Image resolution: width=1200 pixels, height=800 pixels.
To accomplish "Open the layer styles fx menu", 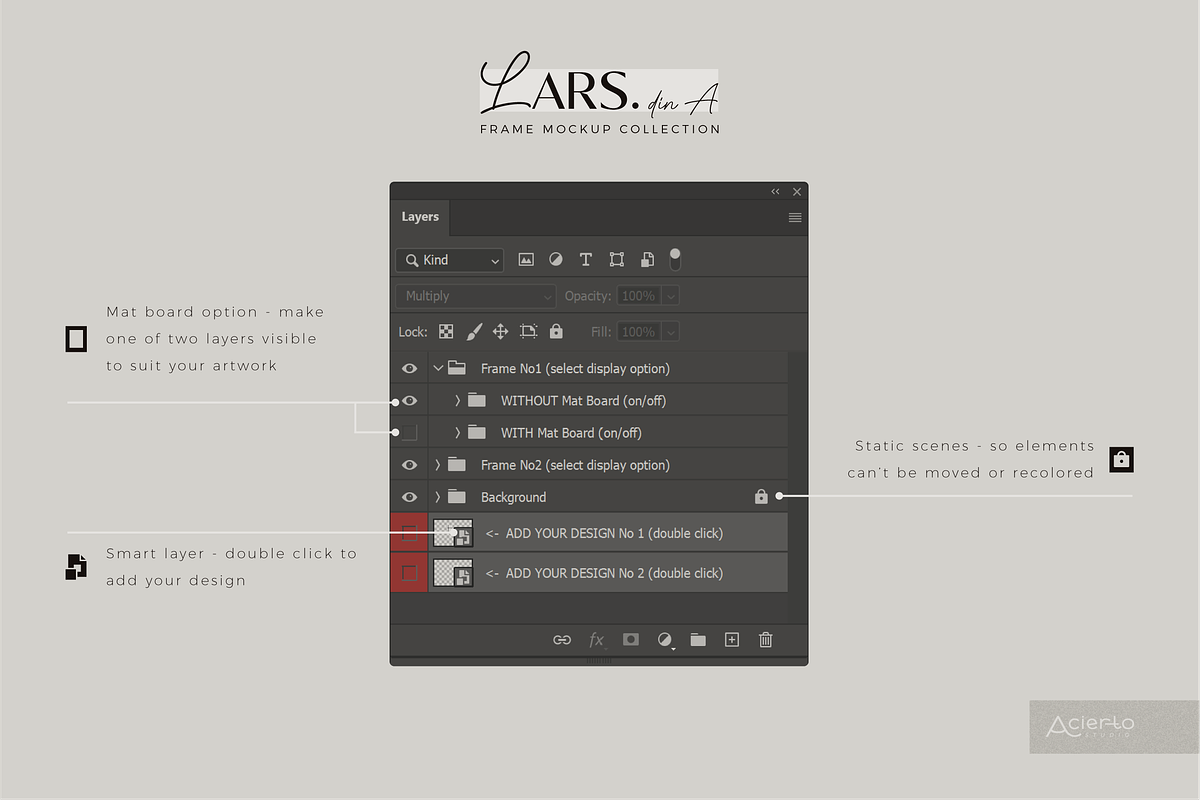I will tap(597, 639).
